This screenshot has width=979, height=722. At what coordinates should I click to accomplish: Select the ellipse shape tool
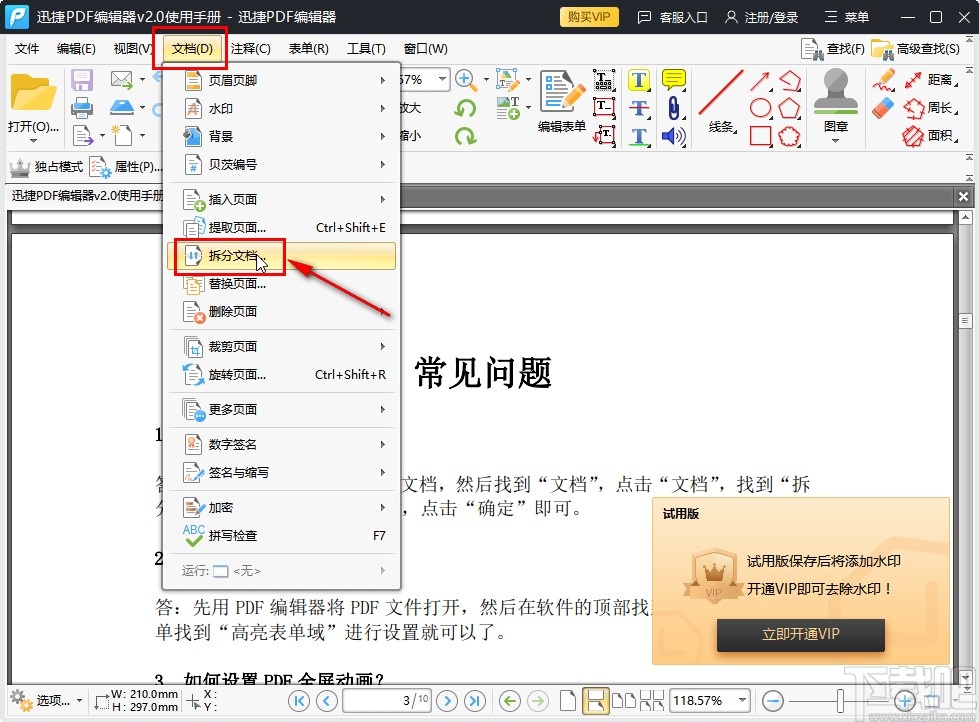[x=760, y=108]
